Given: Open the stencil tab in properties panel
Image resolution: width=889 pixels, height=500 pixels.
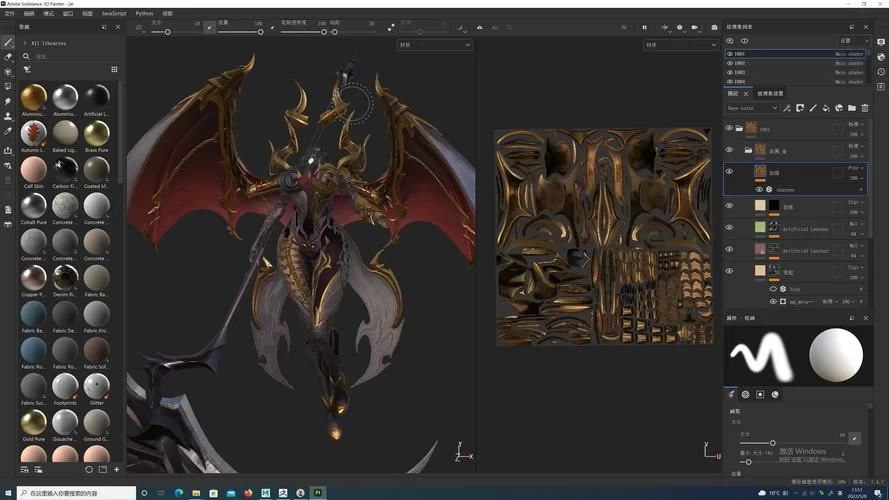Looking at the screenshot, I should pyautogui.click(x=760, y=395).
